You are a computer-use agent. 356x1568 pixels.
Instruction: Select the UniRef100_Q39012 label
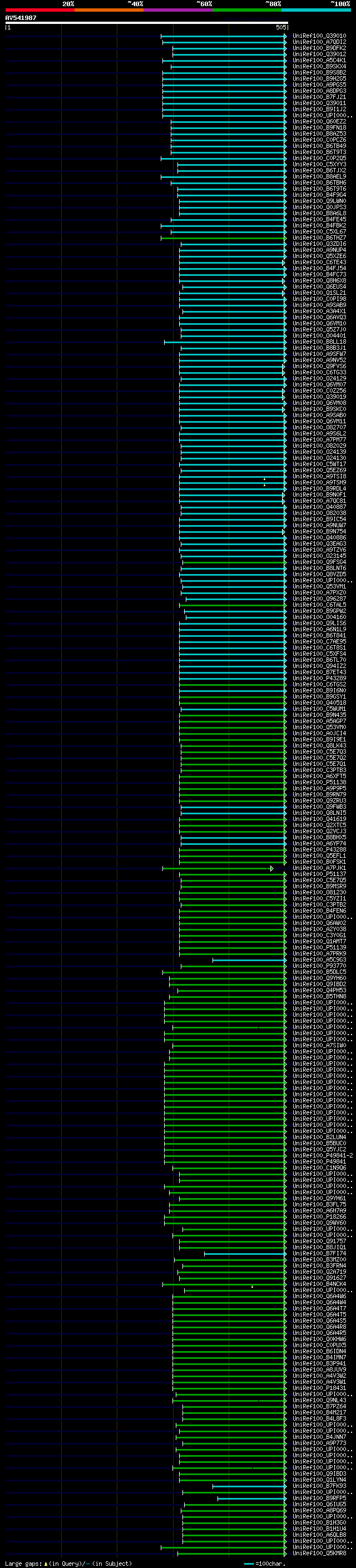tap(319, 54)
